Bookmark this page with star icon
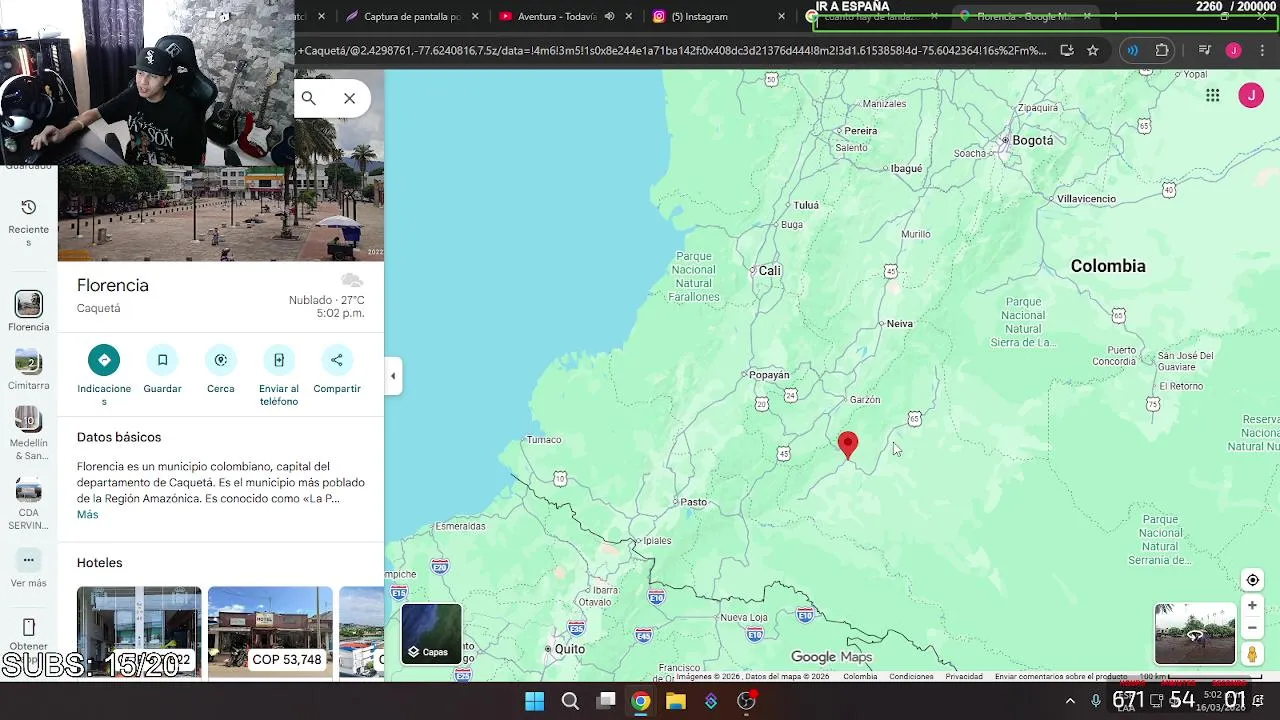Image resolution: width=1280 pixels, height=720 pixels. [x=1093, y=50]
